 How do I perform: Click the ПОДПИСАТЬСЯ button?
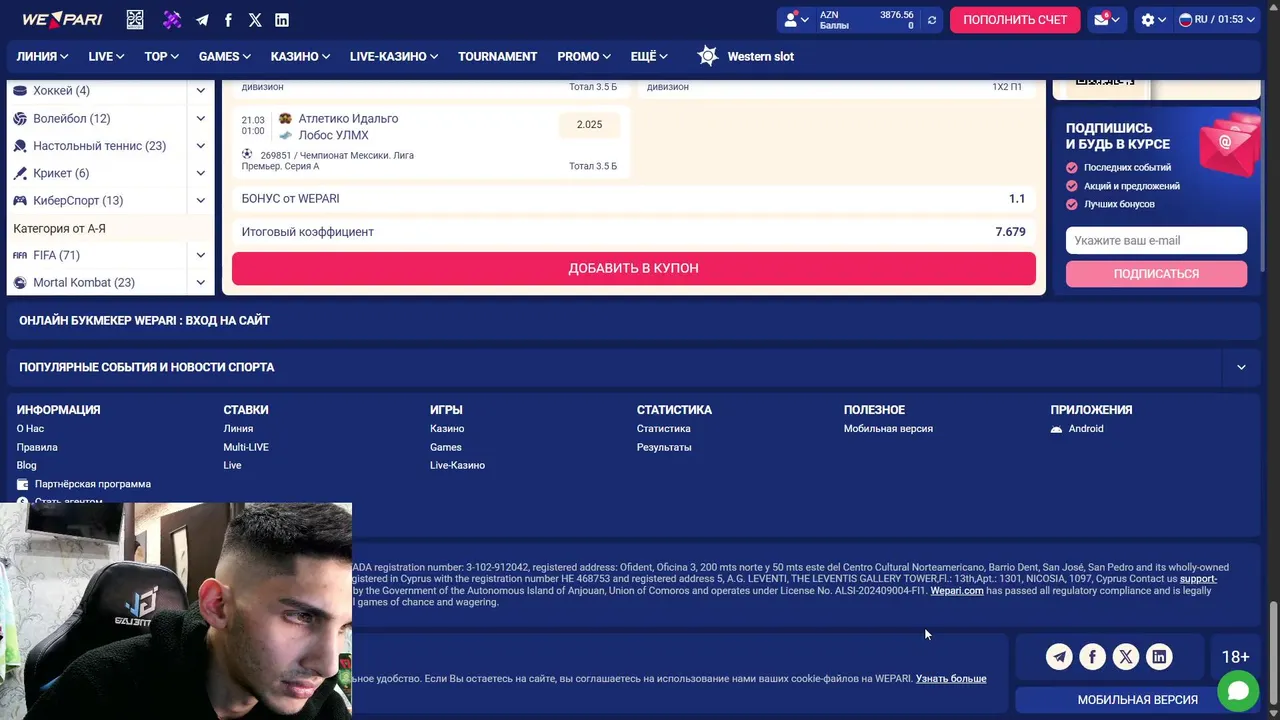pos(1156,273)
